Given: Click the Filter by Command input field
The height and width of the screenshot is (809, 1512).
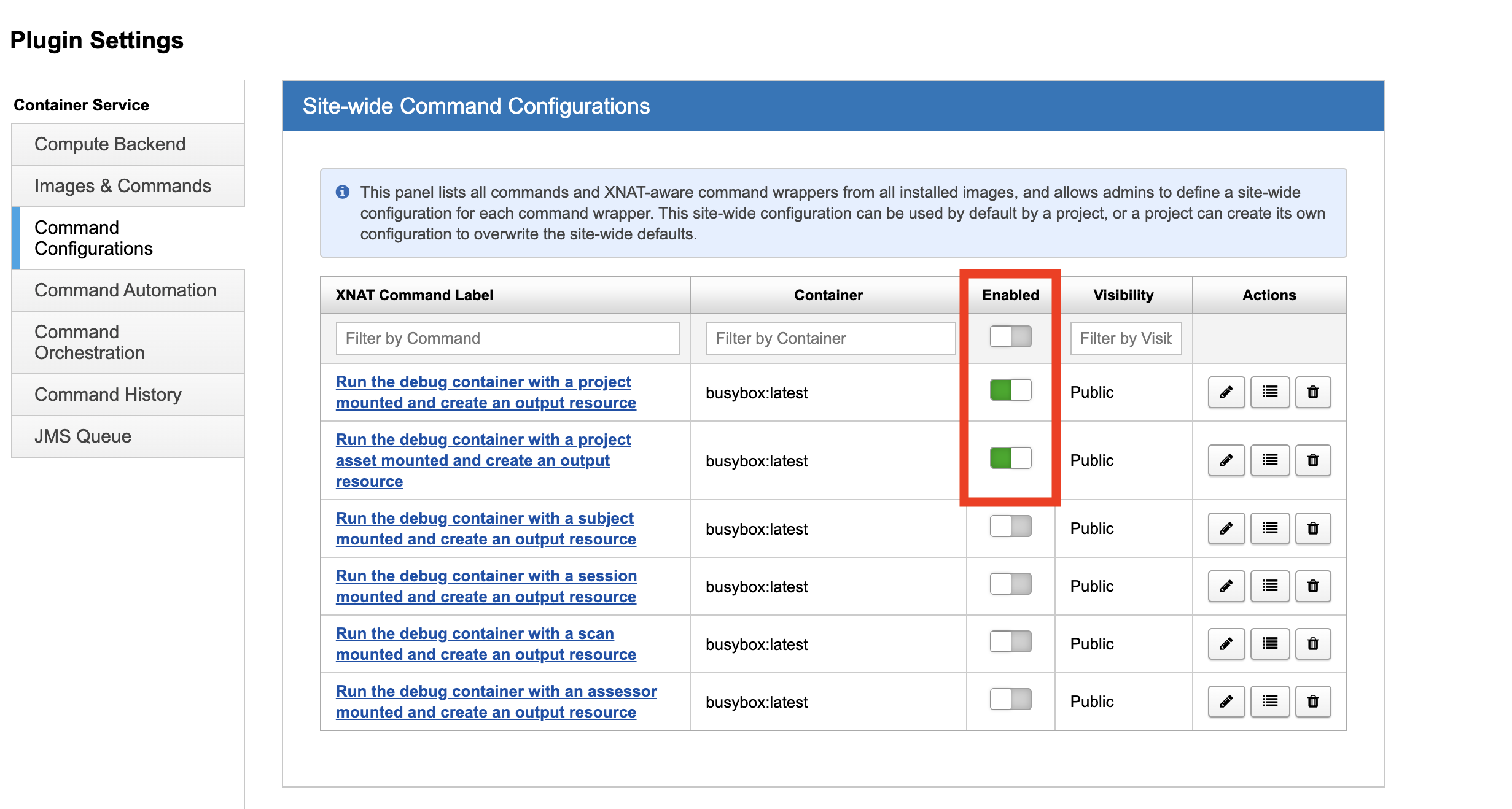Looking at the screenshot, I should point(507,338).
